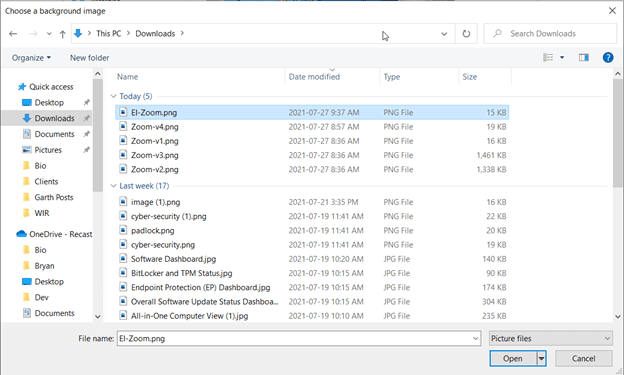Sort by Name column header
The width and height of the screenshot is (624, 375).
click(127, 77)
